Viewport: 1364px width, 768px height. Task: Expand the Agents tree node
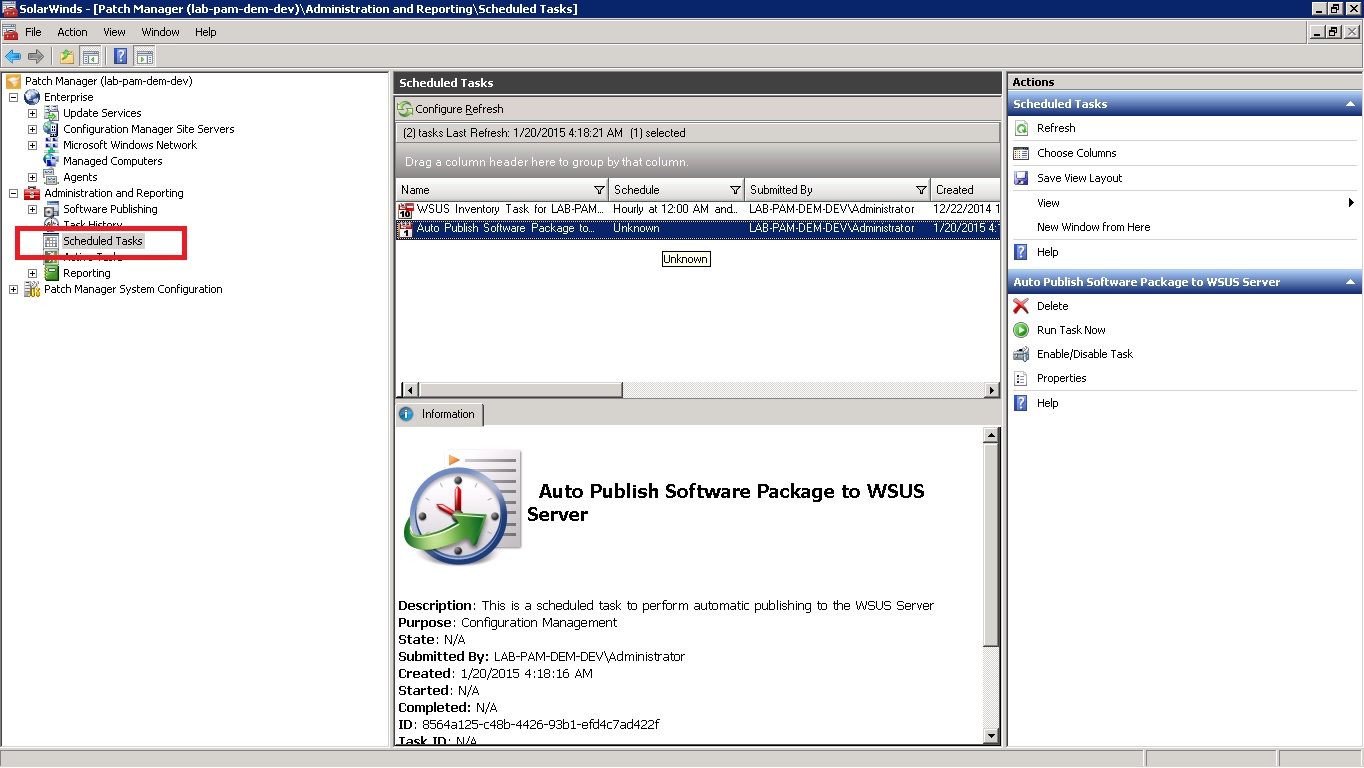coord(32,177)
